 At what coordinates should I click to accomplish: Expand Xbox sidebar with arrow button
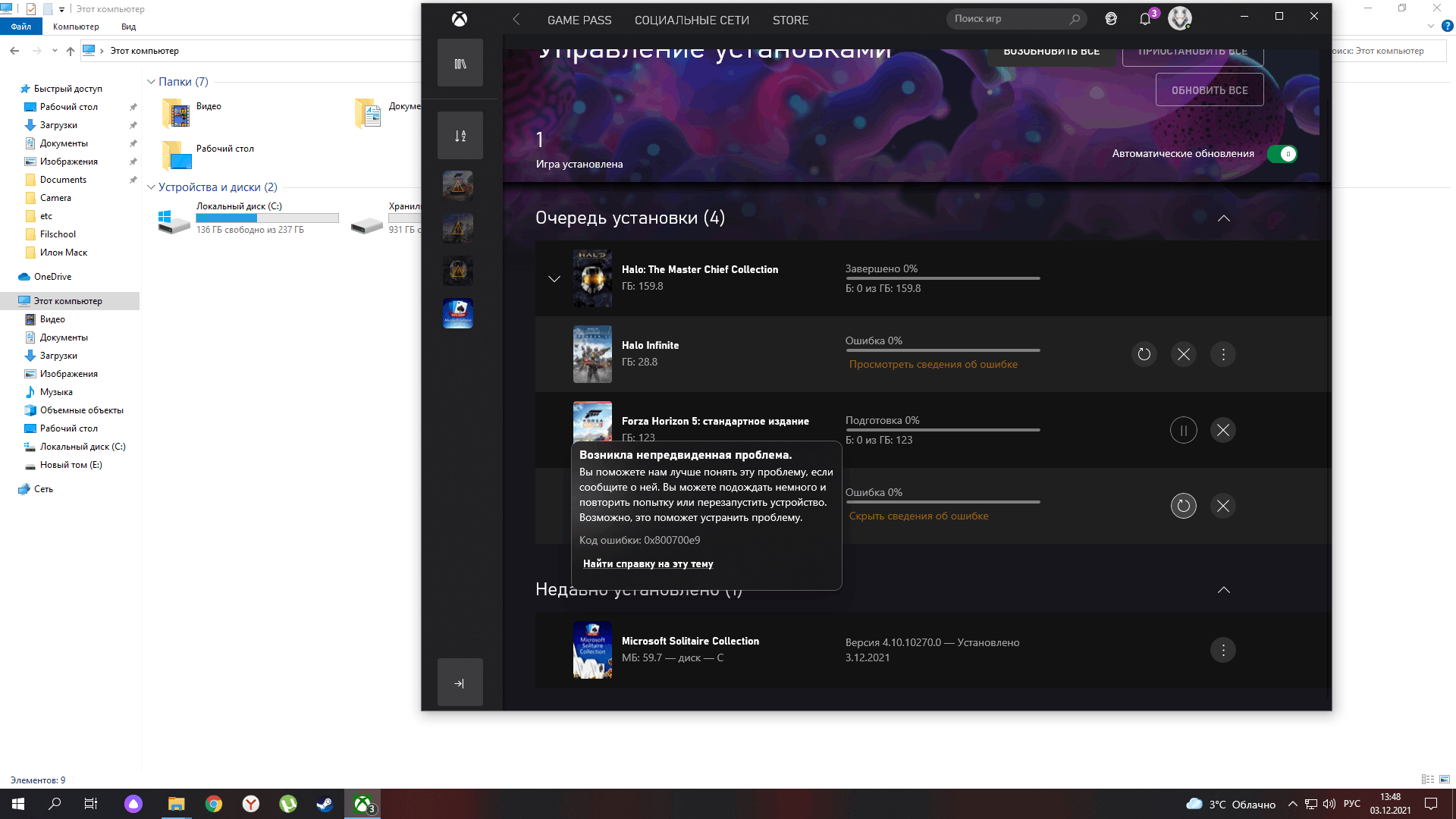coord(460,682)
